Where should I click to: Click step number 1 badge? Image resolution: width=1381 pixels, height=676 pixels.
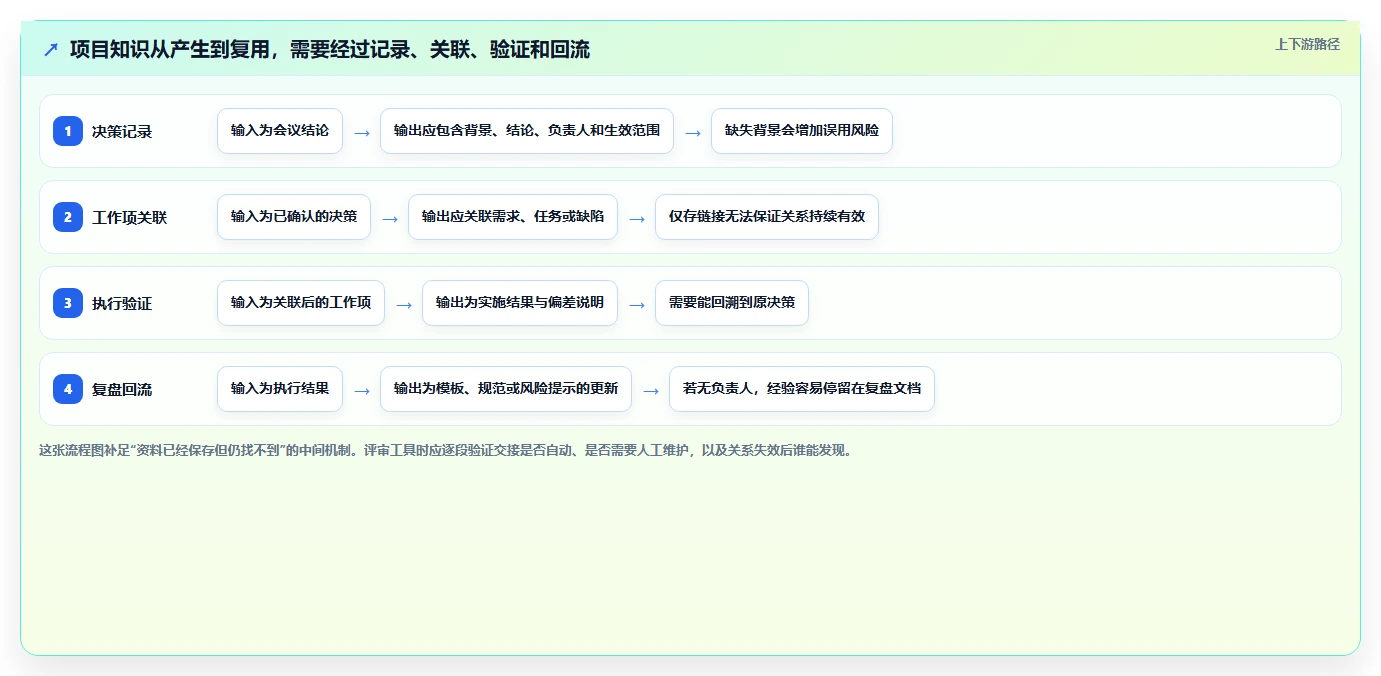coord(68,131)
